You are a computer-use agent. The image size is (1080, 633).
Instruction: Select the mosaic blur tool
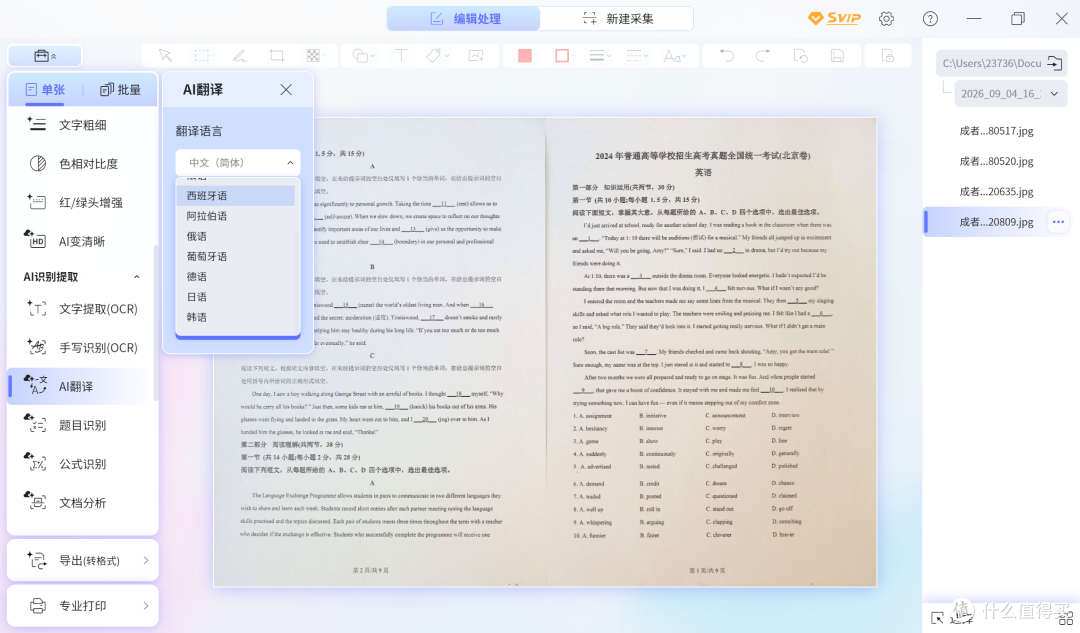coord(313,56)
